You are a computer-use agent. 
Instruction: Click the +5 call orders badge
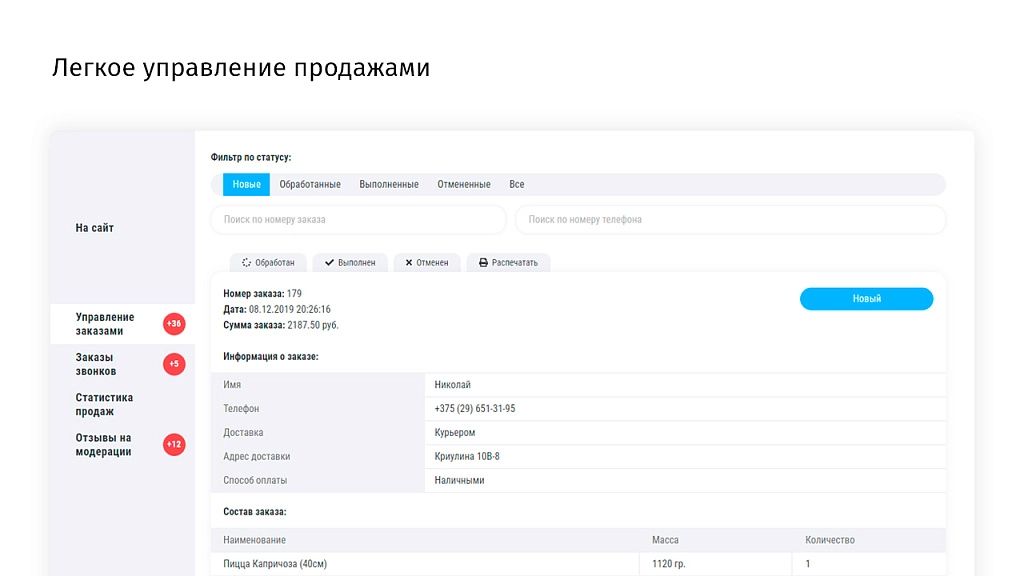(x=174, y=364)
